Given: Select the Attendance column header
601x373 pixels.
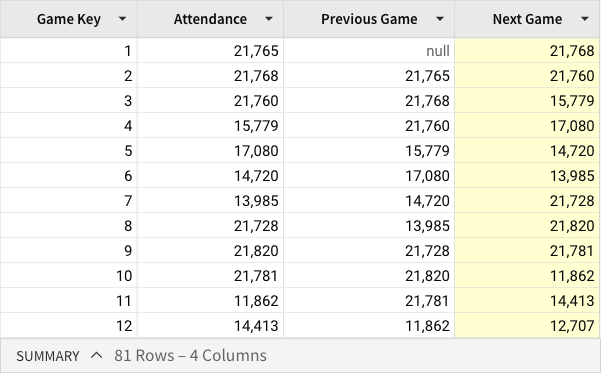Looking at the screenshot, I should (x=210, y=19).
